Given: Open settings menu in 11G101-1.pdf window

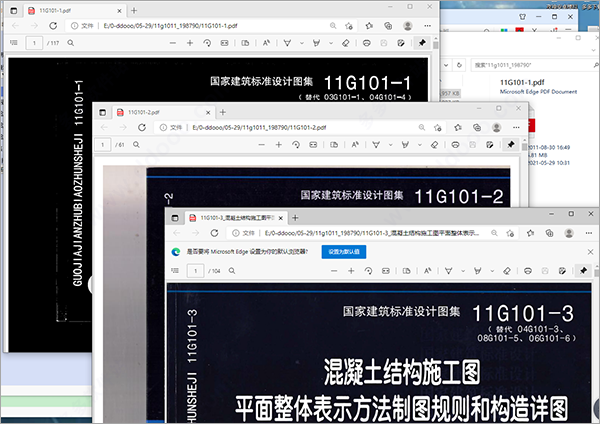Looking at the screenshot, I should click(427, 26).
